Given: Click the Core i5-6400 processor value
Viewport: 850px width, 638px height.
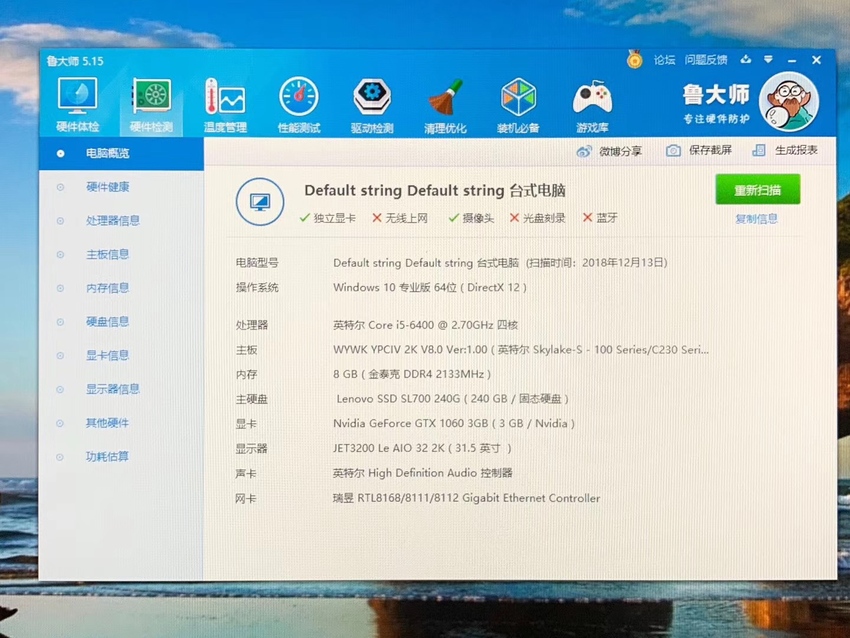Looking at the screenshot, I should (x=426, y=325).
